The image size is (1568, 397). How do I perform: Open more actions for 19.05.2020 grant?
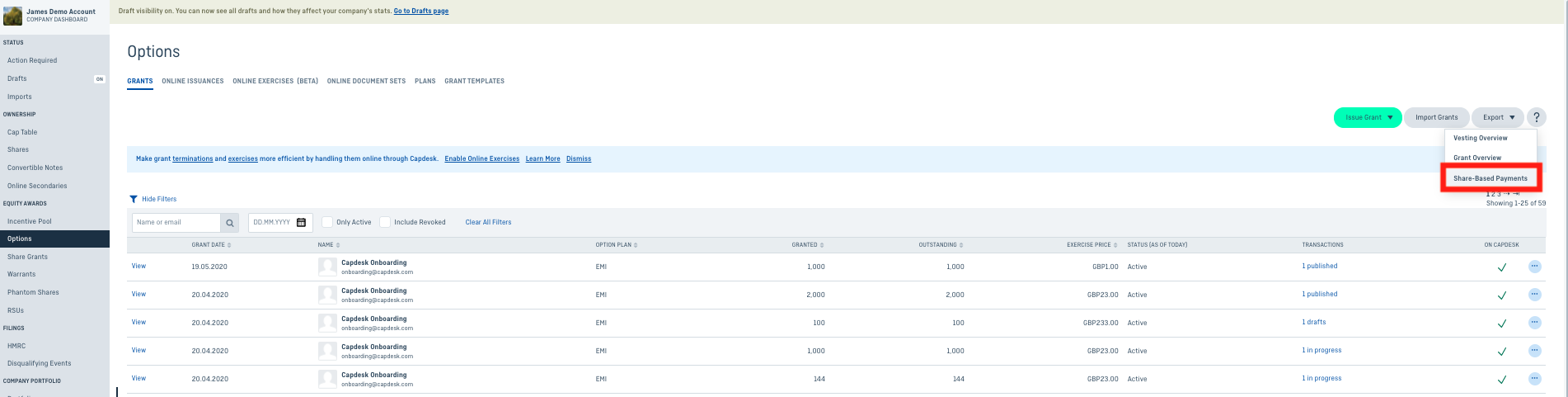coord(1534,267)
